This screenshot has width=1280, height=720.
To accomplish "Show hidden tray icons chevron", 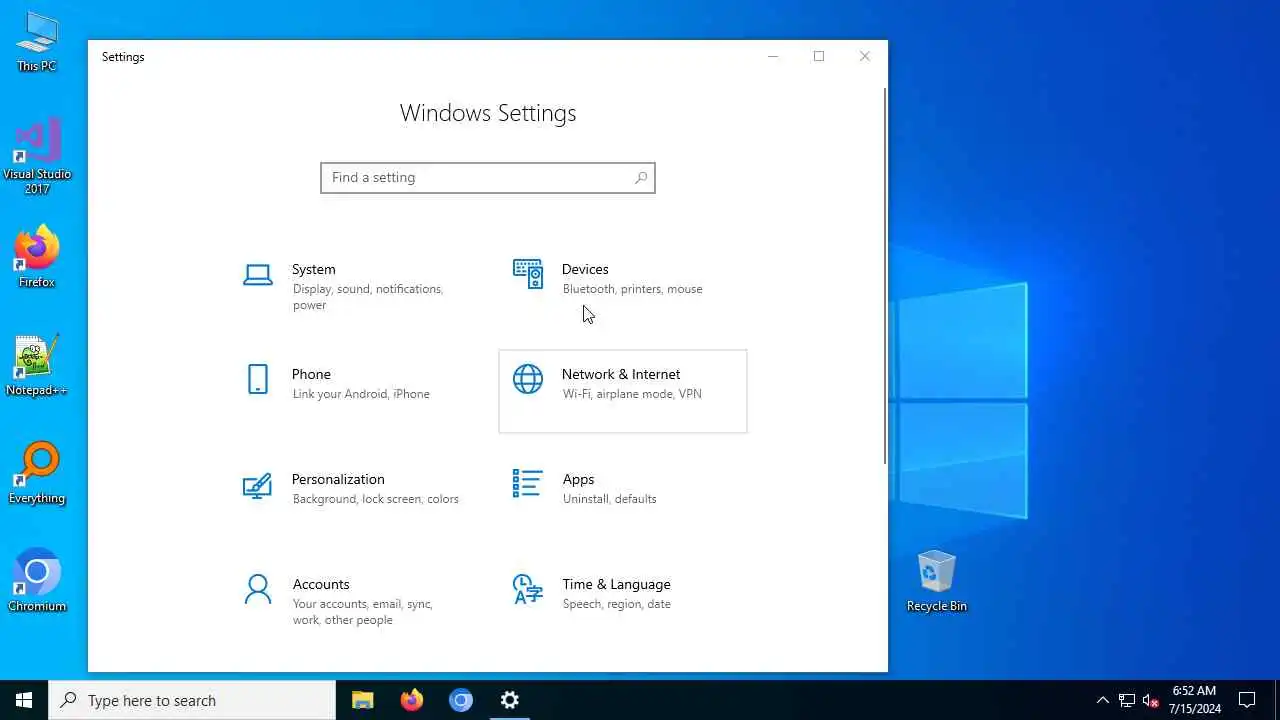I will click(x=1102, y=700).
